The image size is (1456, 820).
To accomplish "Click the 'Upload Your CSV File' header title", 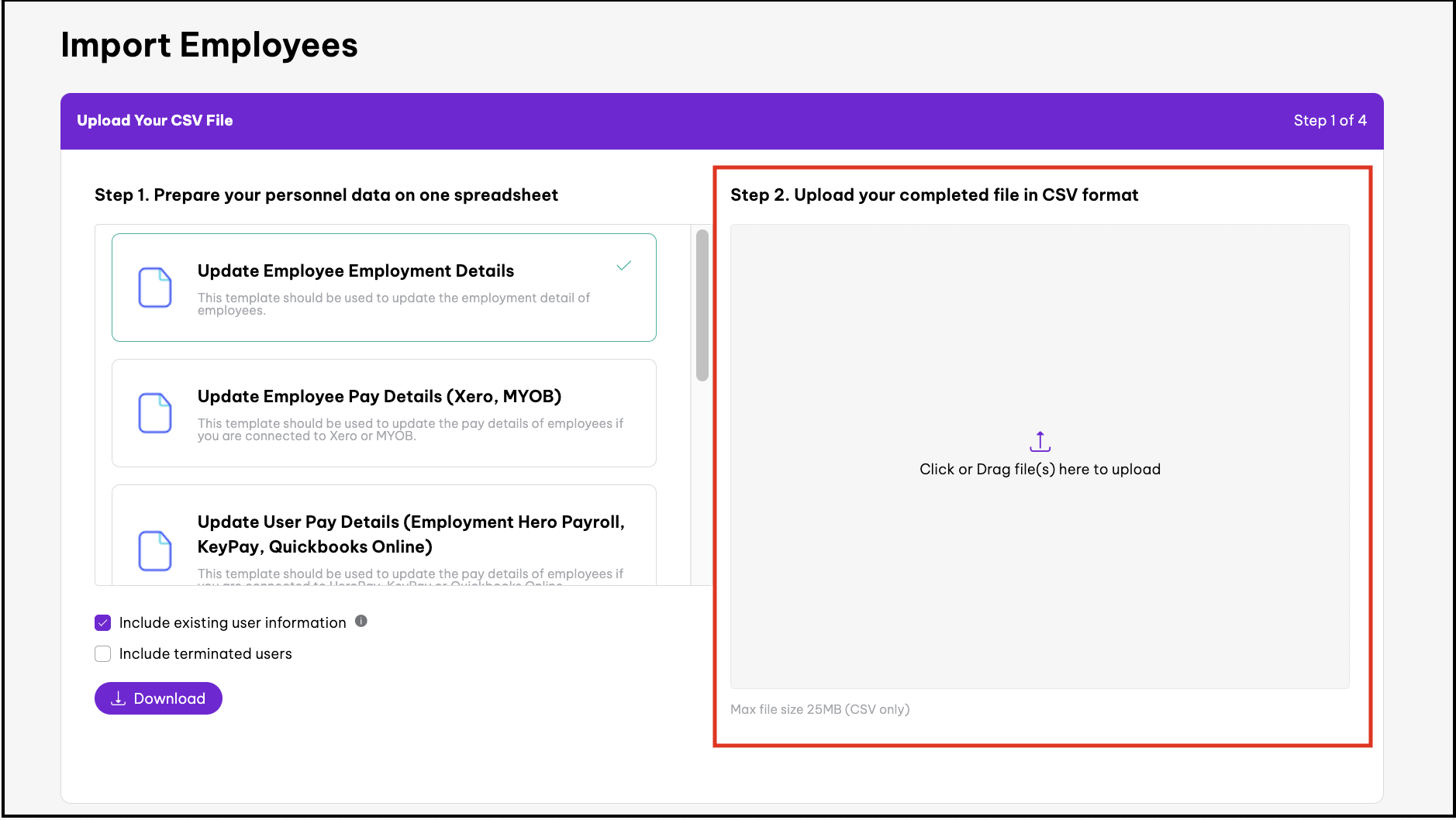I will [x=155, y=120].
